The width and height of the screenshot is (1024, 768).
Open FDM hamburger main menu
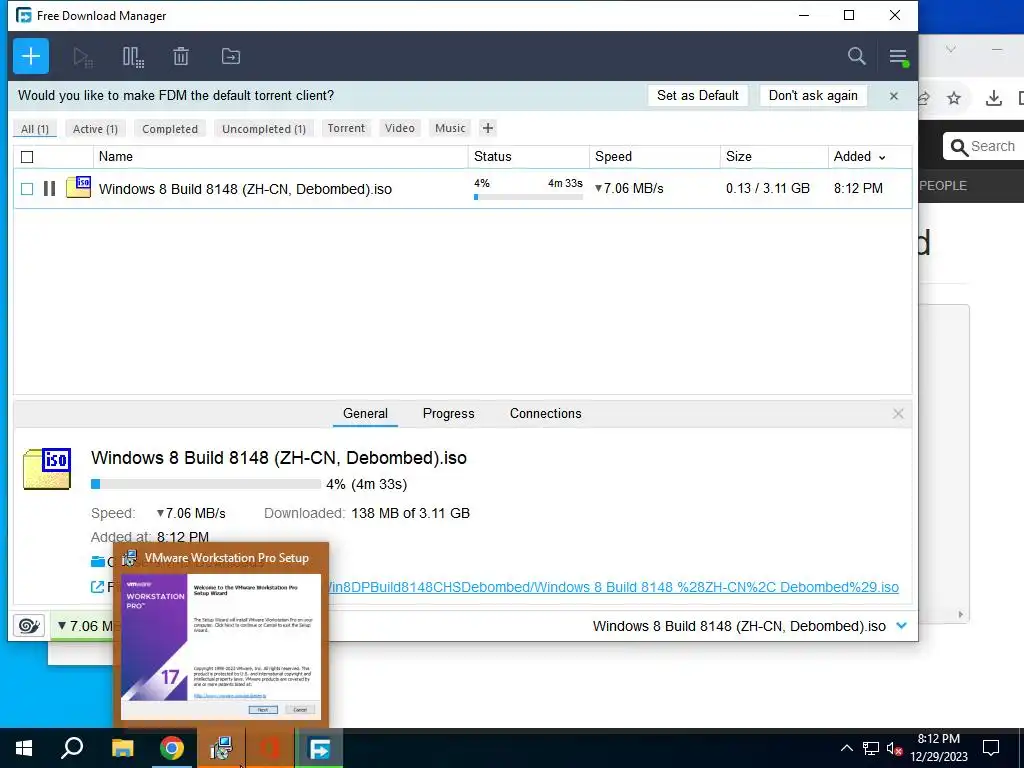[x=898, y=57]
